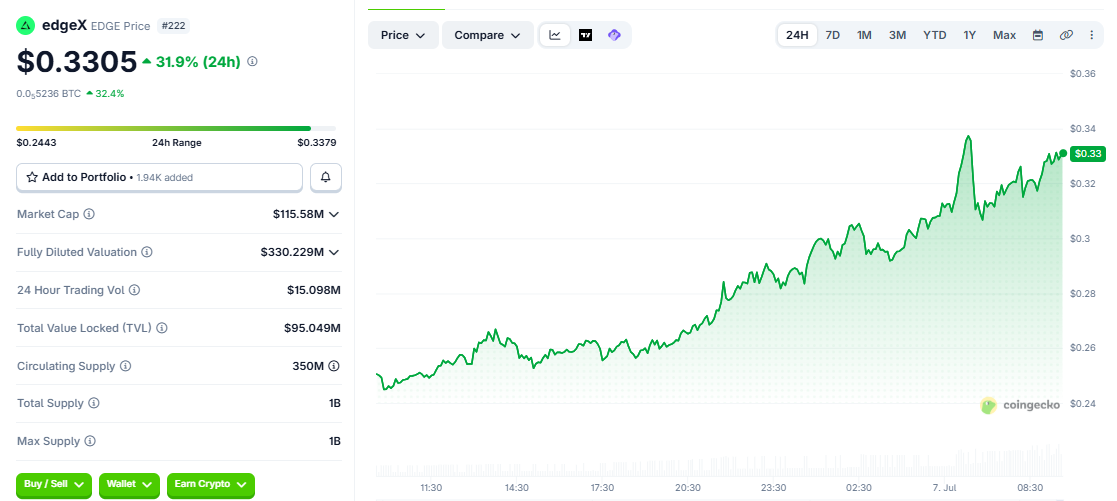
Task: Open the calendar date range picker
Action: [x=1038, y=35]
